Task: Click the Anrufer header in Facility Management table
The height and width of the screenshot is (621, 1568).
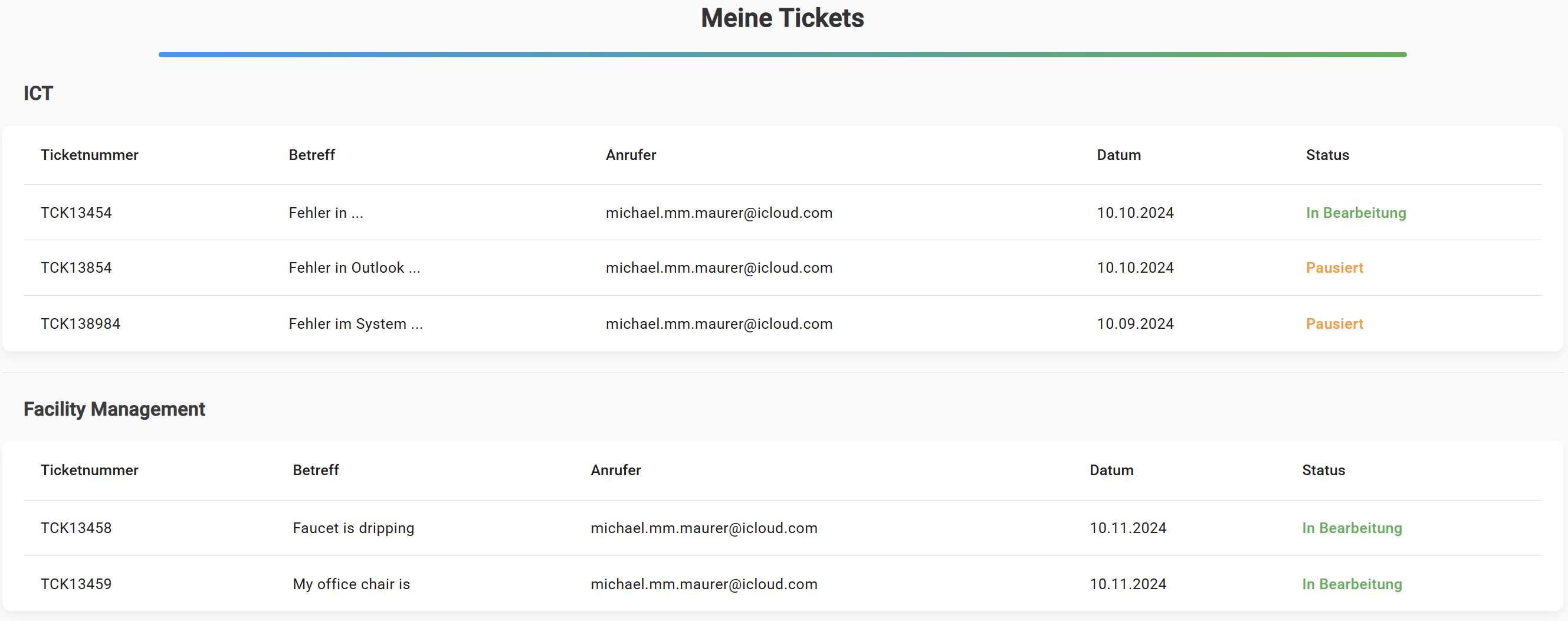Action: [616, 470]
